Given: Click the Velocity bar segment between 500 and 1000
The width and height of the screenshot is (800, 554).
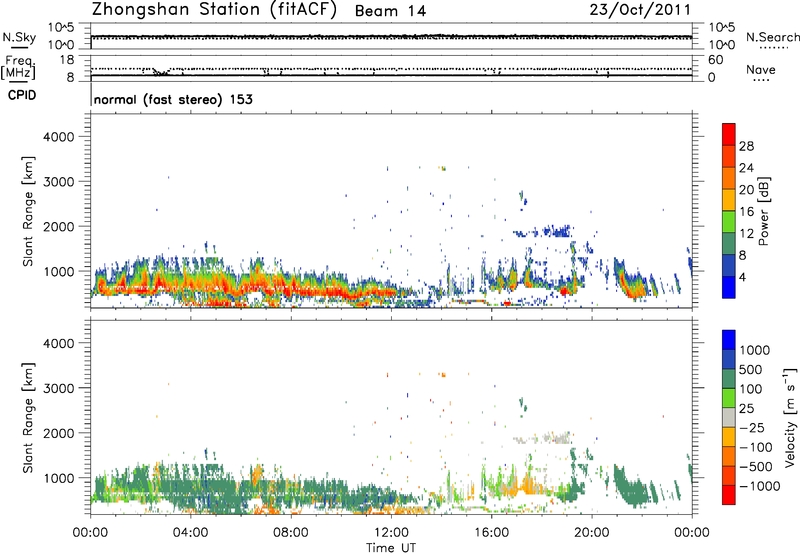Looking at the screenshot, I should coord(729,359).
